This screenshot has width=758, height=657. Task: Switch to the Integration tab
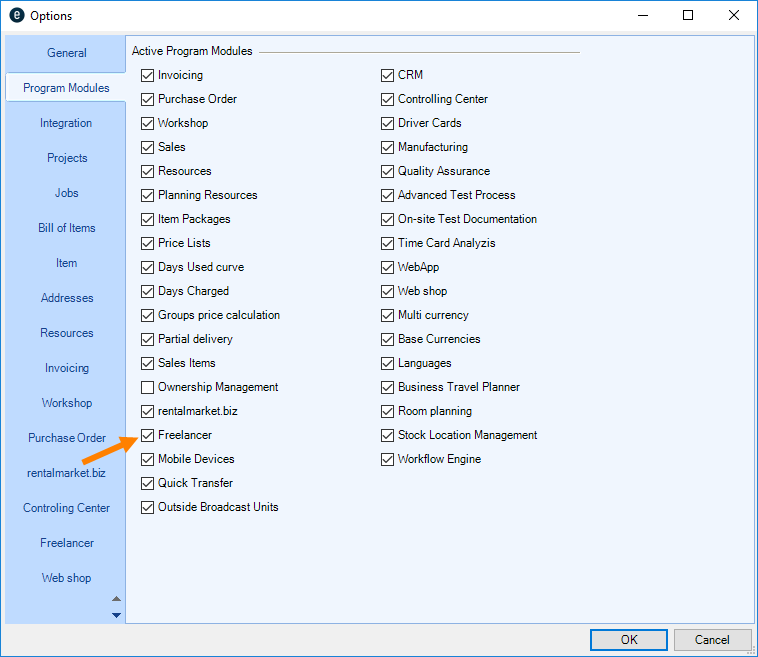66,123
